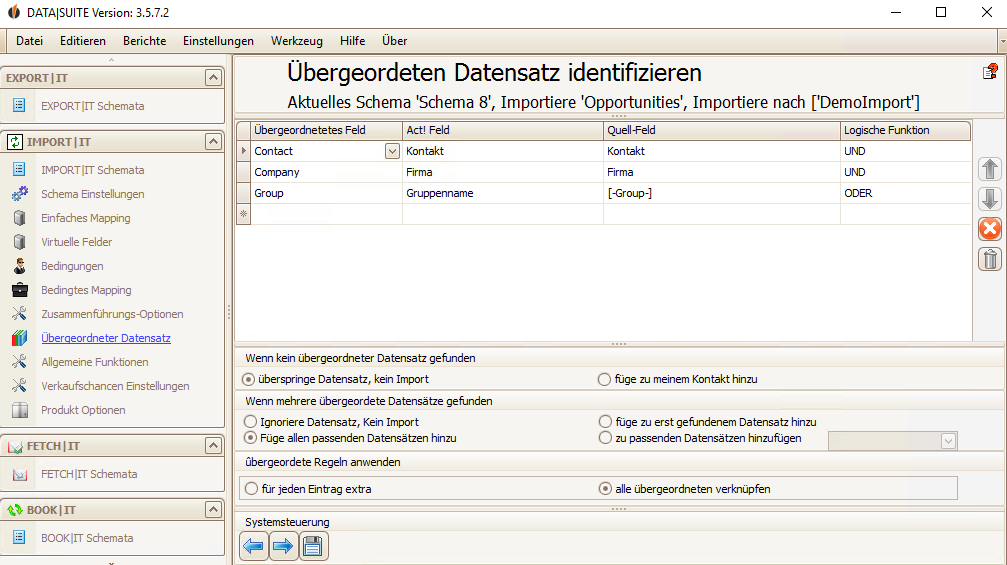Click the Bedingungen person icon

pos(20,266)
